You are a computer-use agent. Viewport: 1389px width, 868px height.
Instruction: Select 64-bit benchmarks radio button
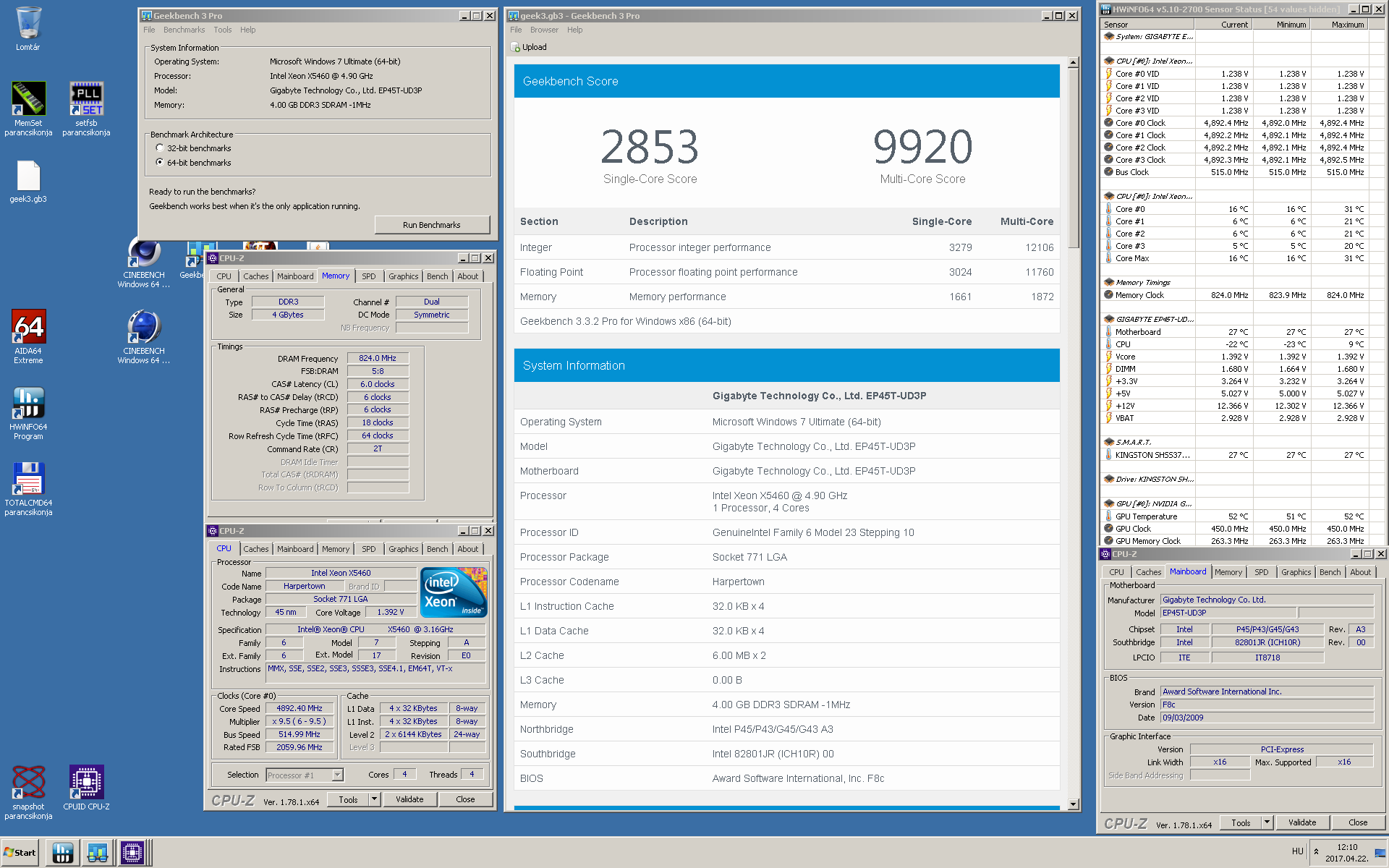(160, 162)
